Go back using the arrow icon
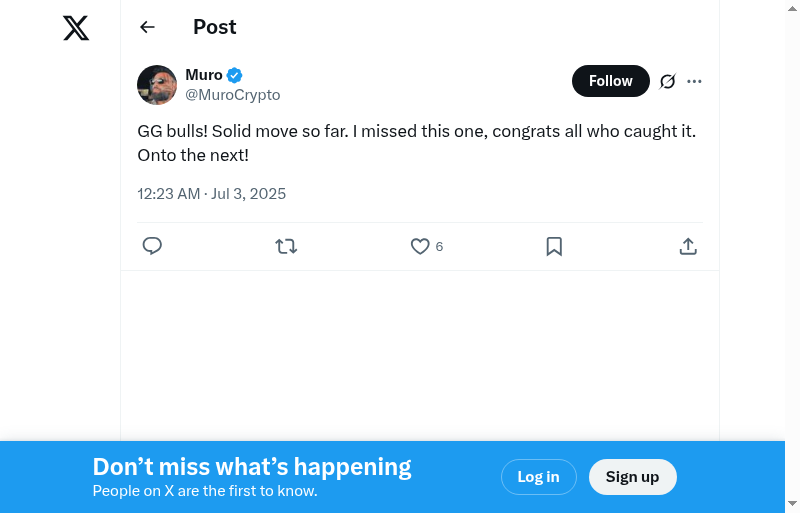This screenshot has height=513, width=800. [147, 27]
